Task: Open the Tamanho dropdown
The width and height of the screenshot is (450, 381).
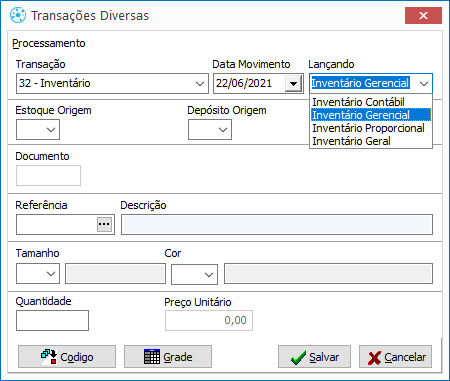Action: (38, 274)
